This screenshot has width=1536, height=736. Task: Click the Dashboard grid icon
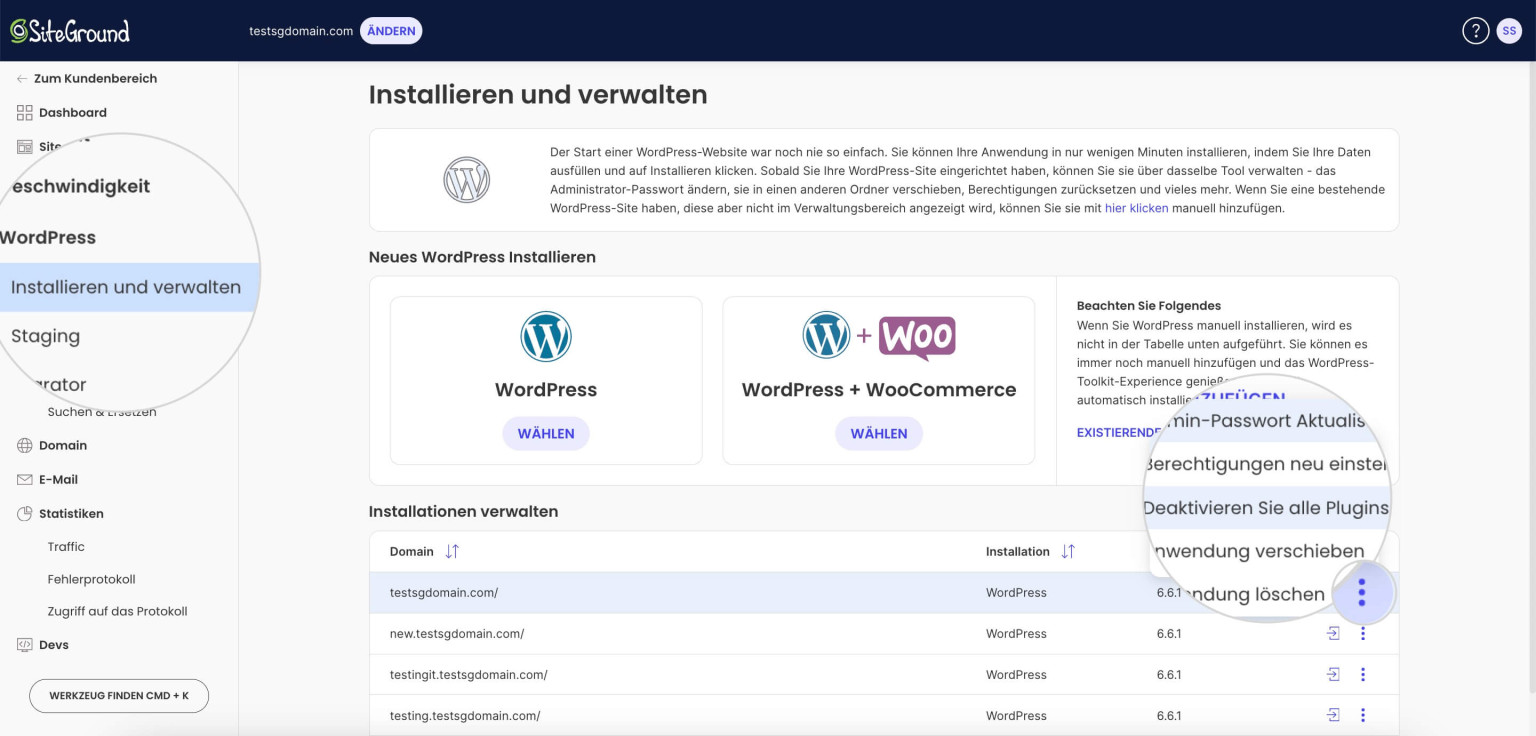25,113
